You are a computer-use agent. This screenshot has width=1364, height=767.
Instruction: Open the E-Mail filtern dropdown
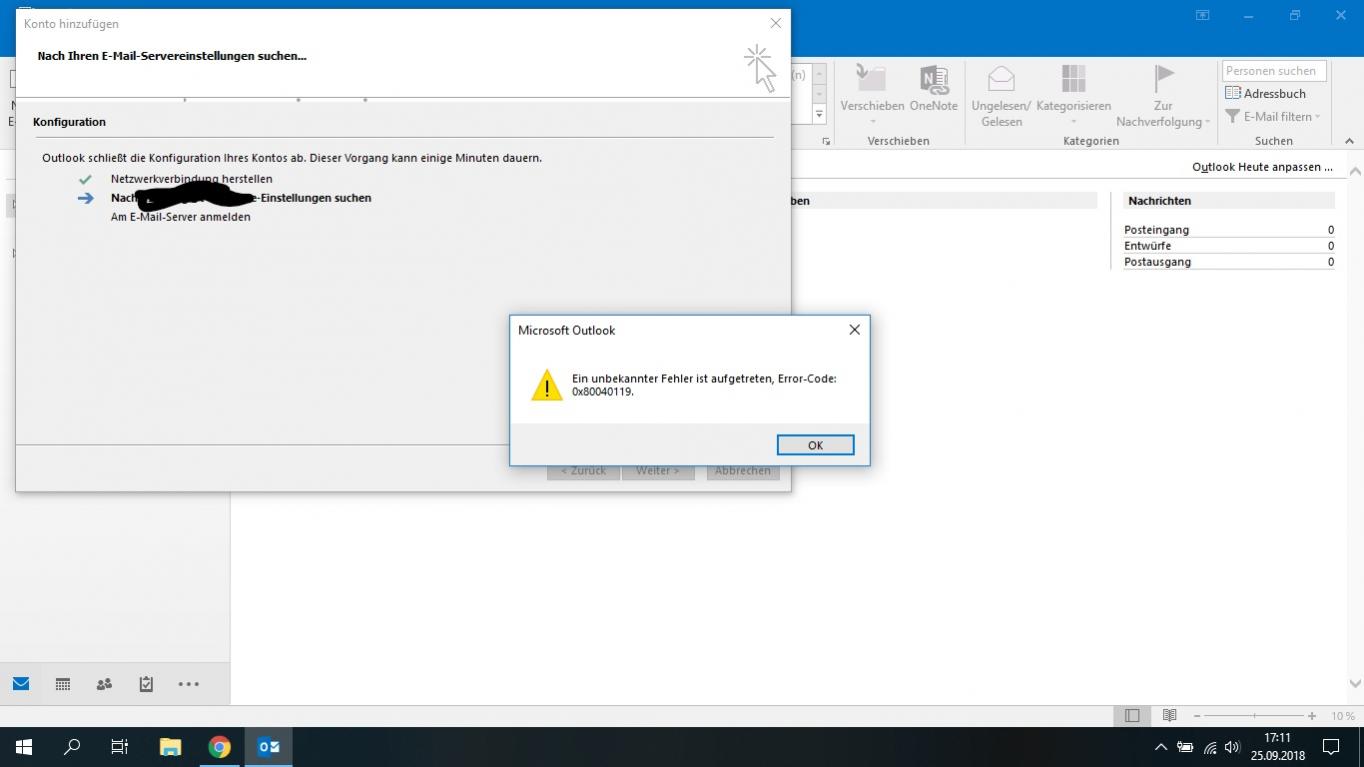tap(1273, 116)
